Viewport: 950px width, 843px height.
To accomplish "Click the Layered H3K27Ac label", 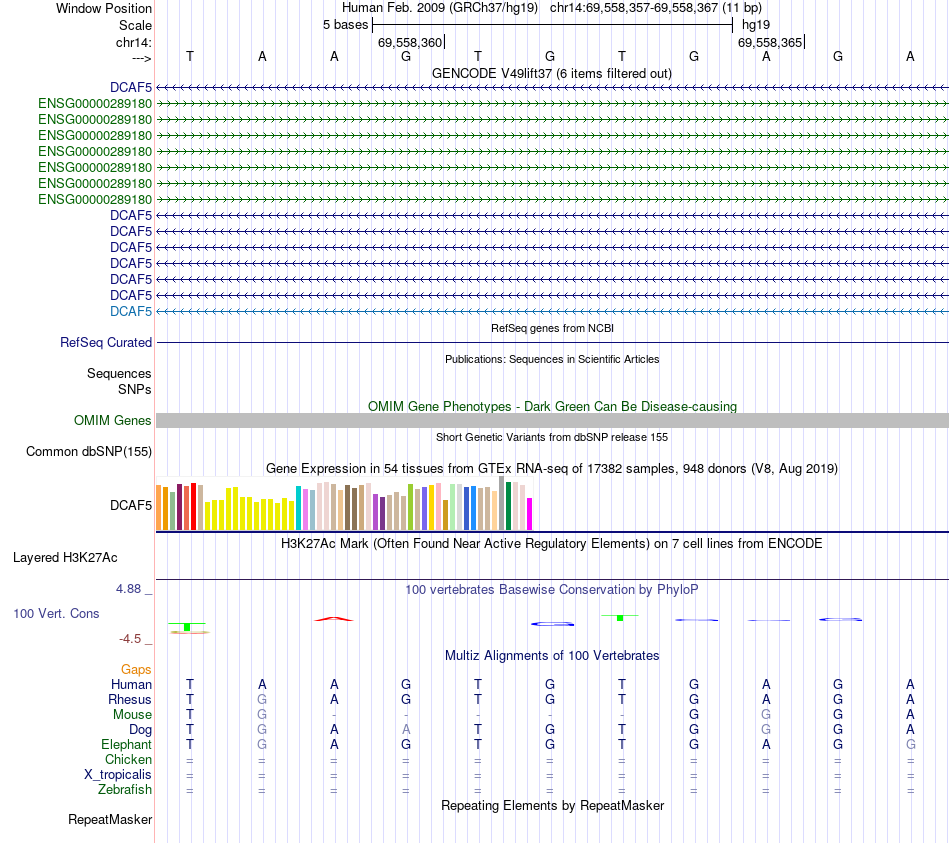I will (x=65, y=558).
